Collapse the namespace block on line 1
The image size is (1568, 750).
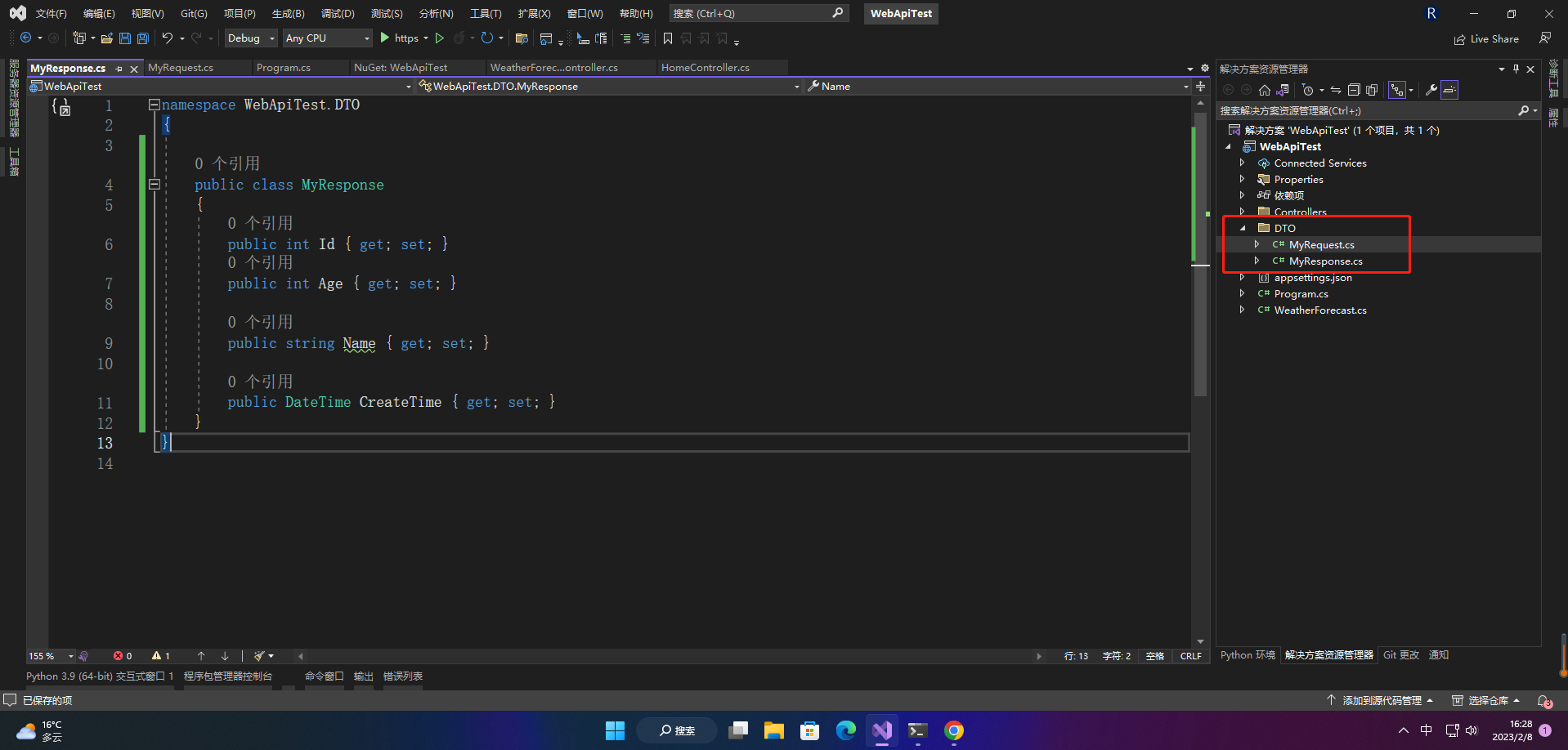pyautogui.click(x=154, y=105)
